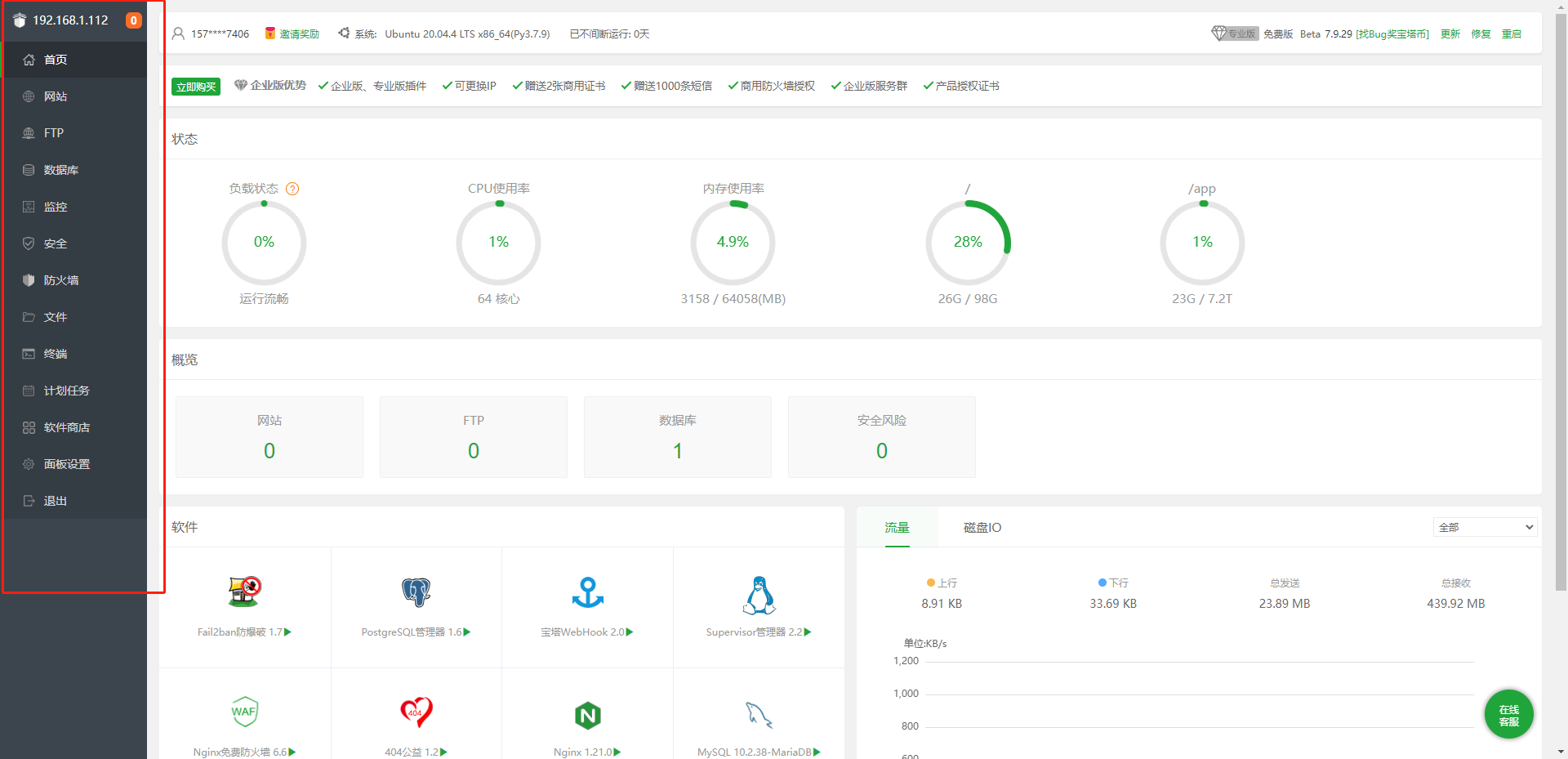
Task: Click the 终端 terminal icon in sidebar
Action: click(29, 354)
